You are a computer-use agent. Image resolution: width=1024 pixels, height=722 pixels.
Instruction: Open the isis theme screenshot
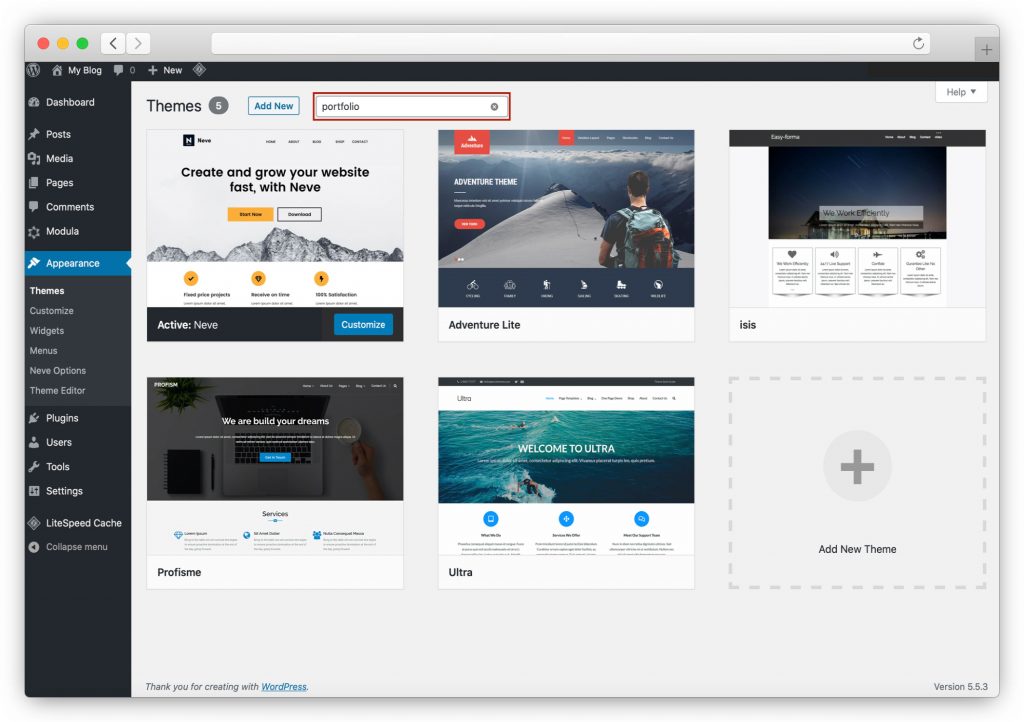pyautogui.click(x=857, y=218)
